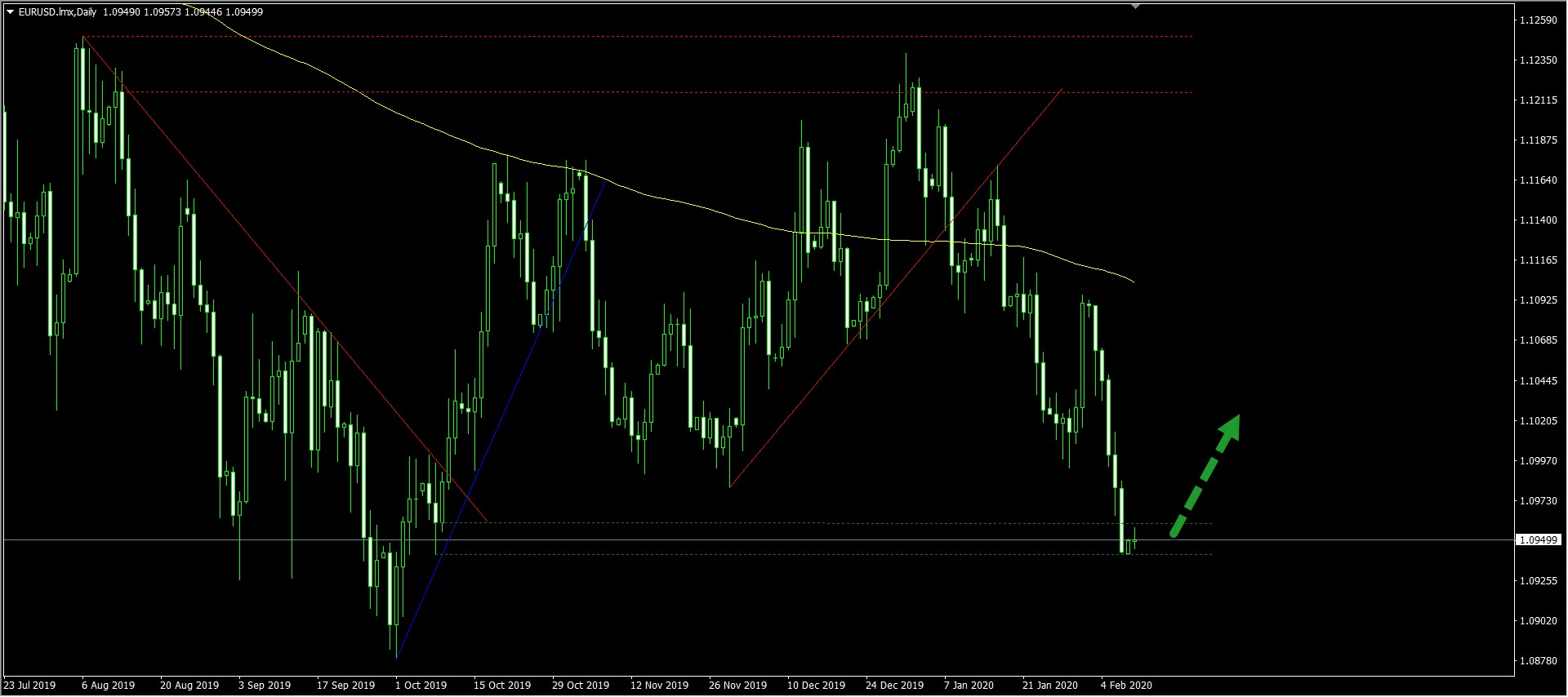Click the 4 Feb 2020 date label
The height and width of the screenshot is (697, 1568).
click(1126, 686)
